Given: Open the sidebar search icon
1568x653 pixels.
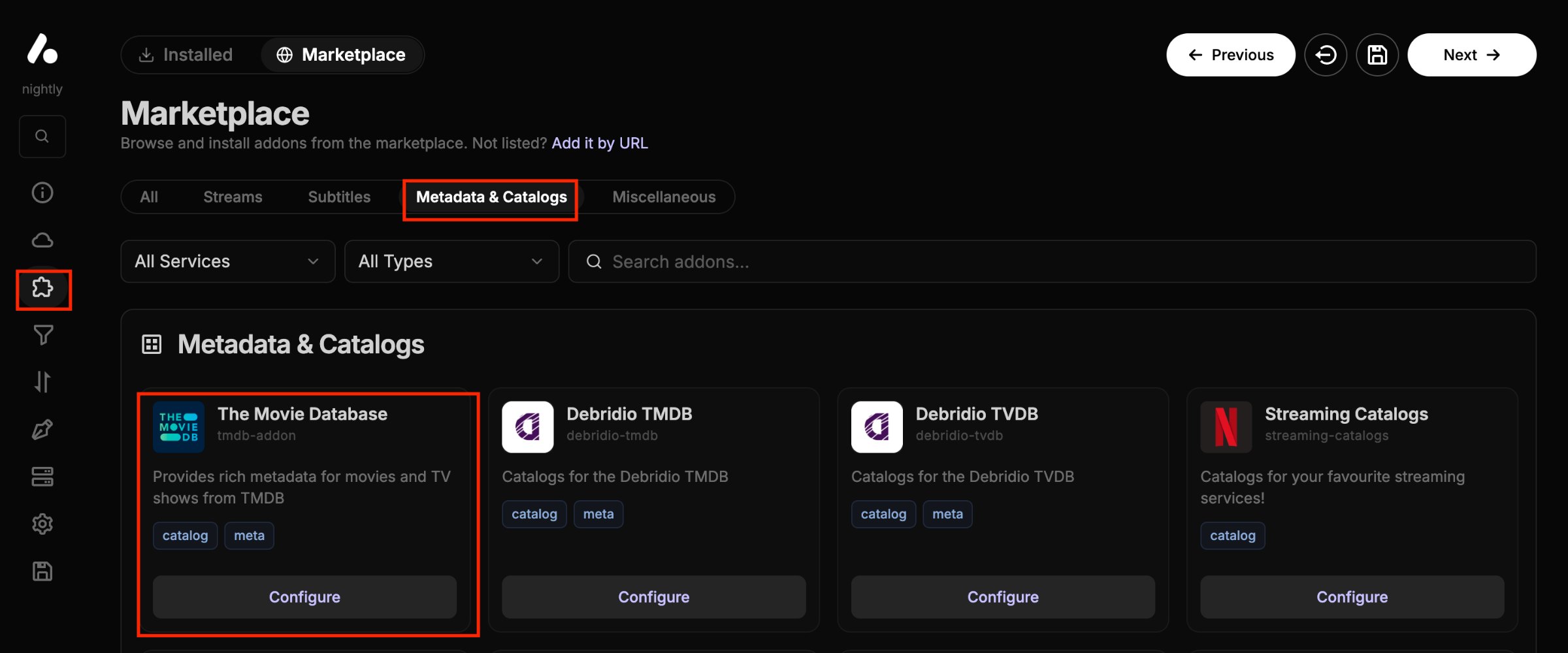Looking at the screenshot, I should (x=42, y=136).
